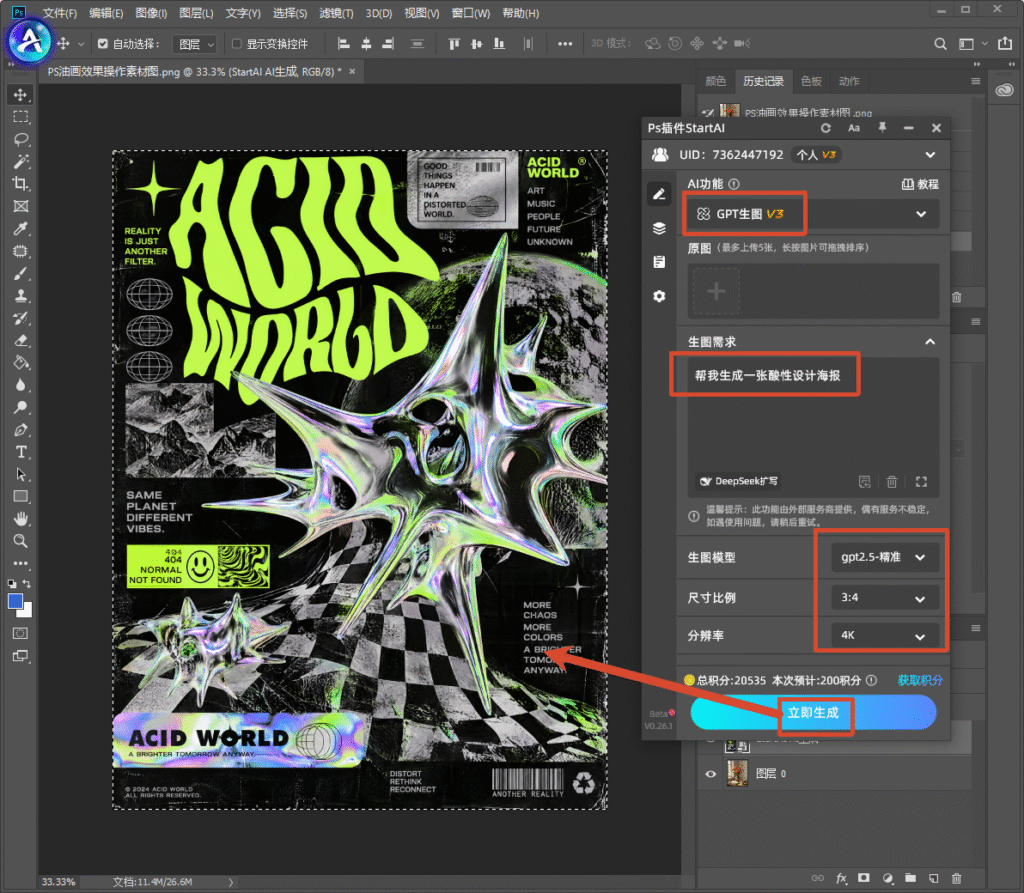Select the Crop tool
The width and height of the screenshot is (1024, 893).
coord(21,184)
